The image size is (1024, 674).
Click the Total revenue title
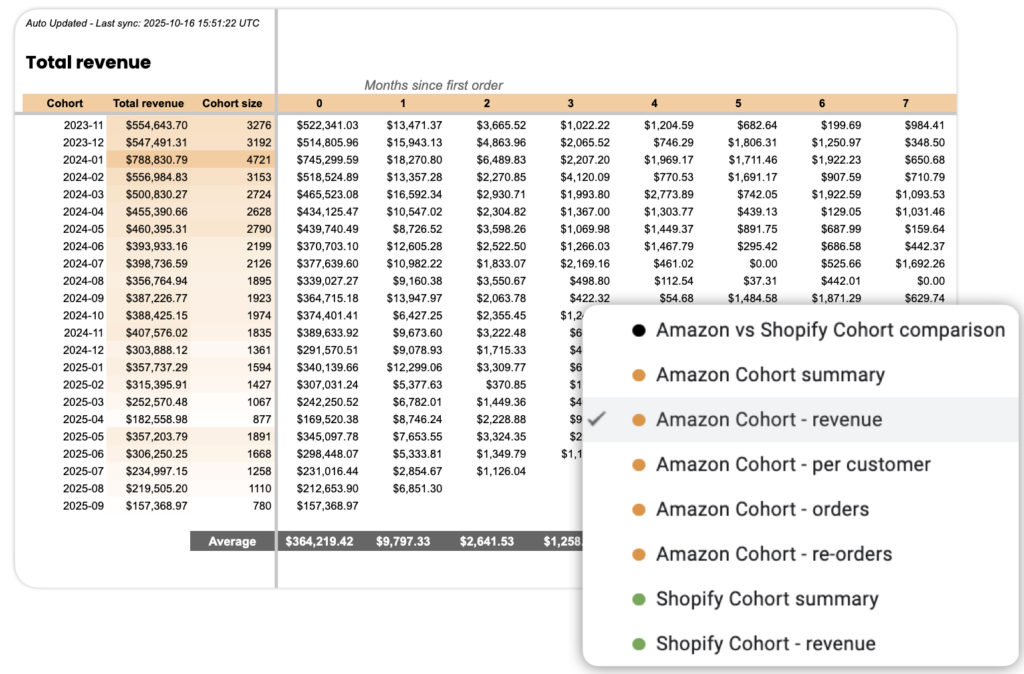[x=88, y=62]
